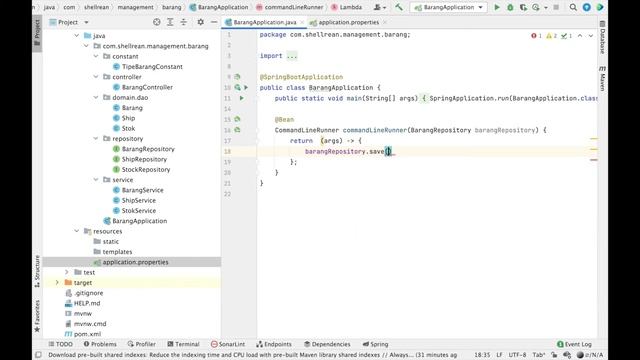
Task: Open the Problems tool tab
Action: pos(100,344)
